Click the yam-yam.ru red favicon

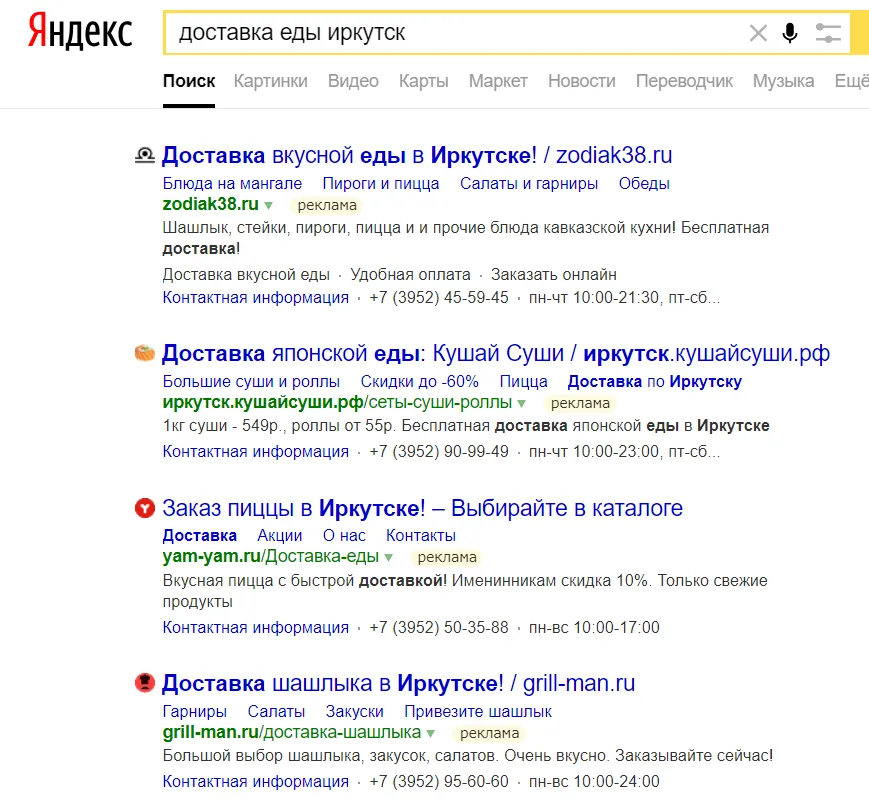(145, 507)
